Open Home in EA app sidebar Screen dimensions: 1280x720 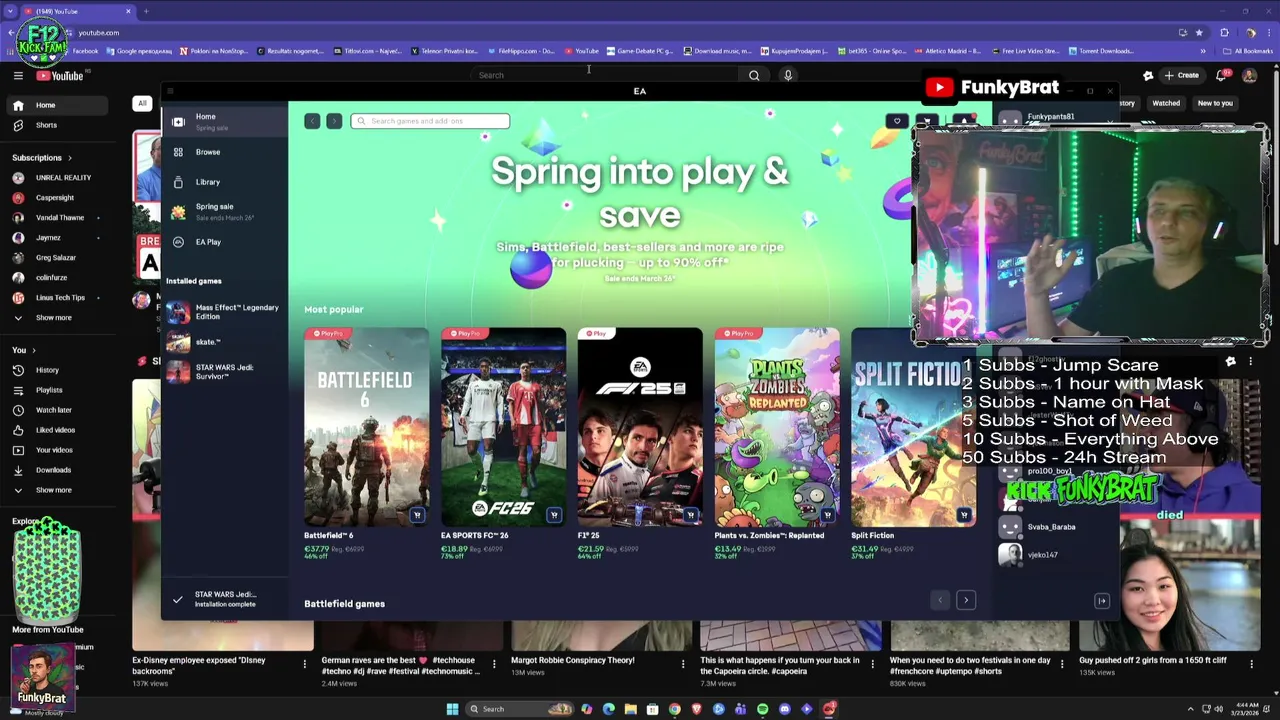pos(224,121)
